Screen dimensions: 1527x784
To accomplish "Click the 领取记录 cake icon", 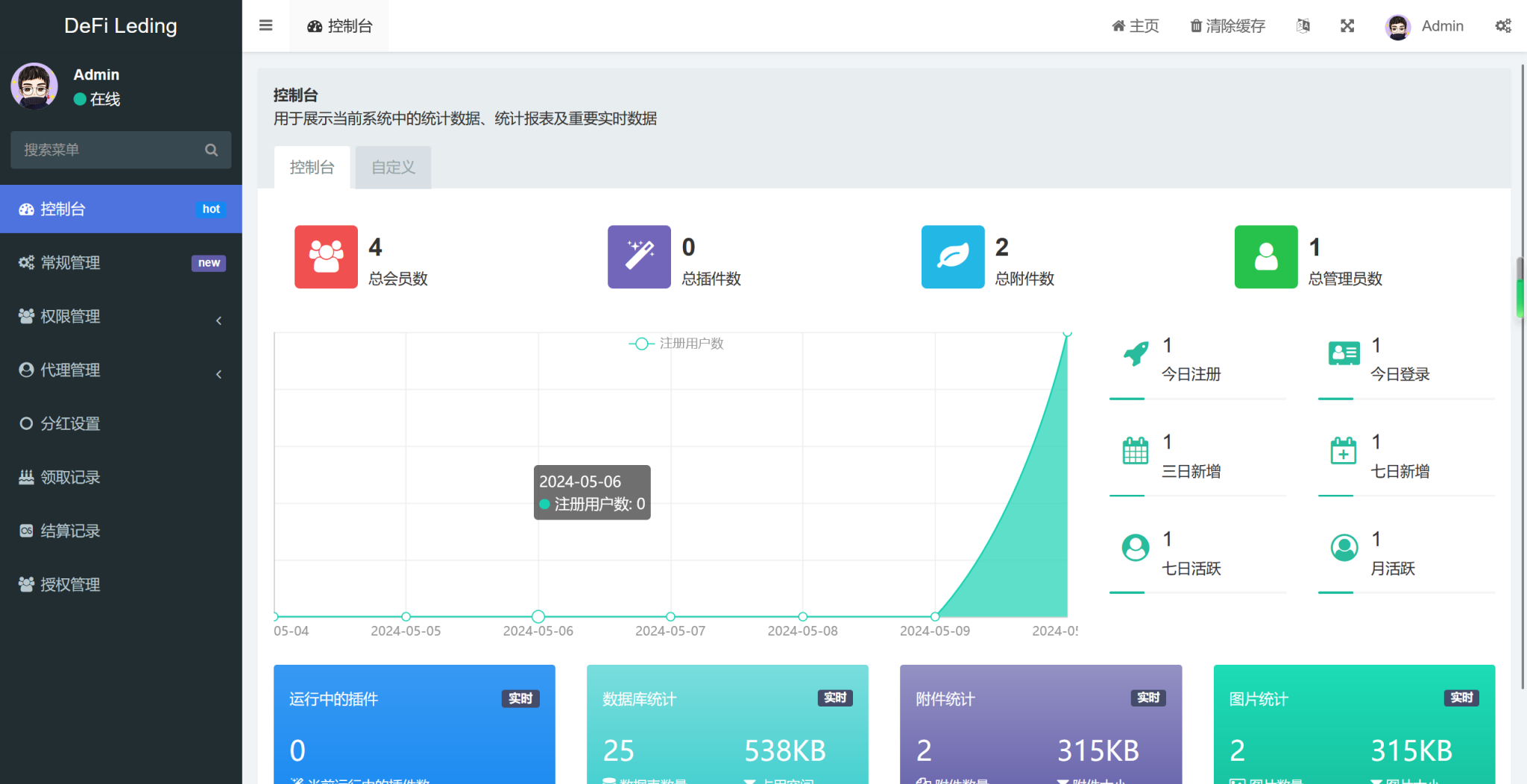I will (26, 477).
